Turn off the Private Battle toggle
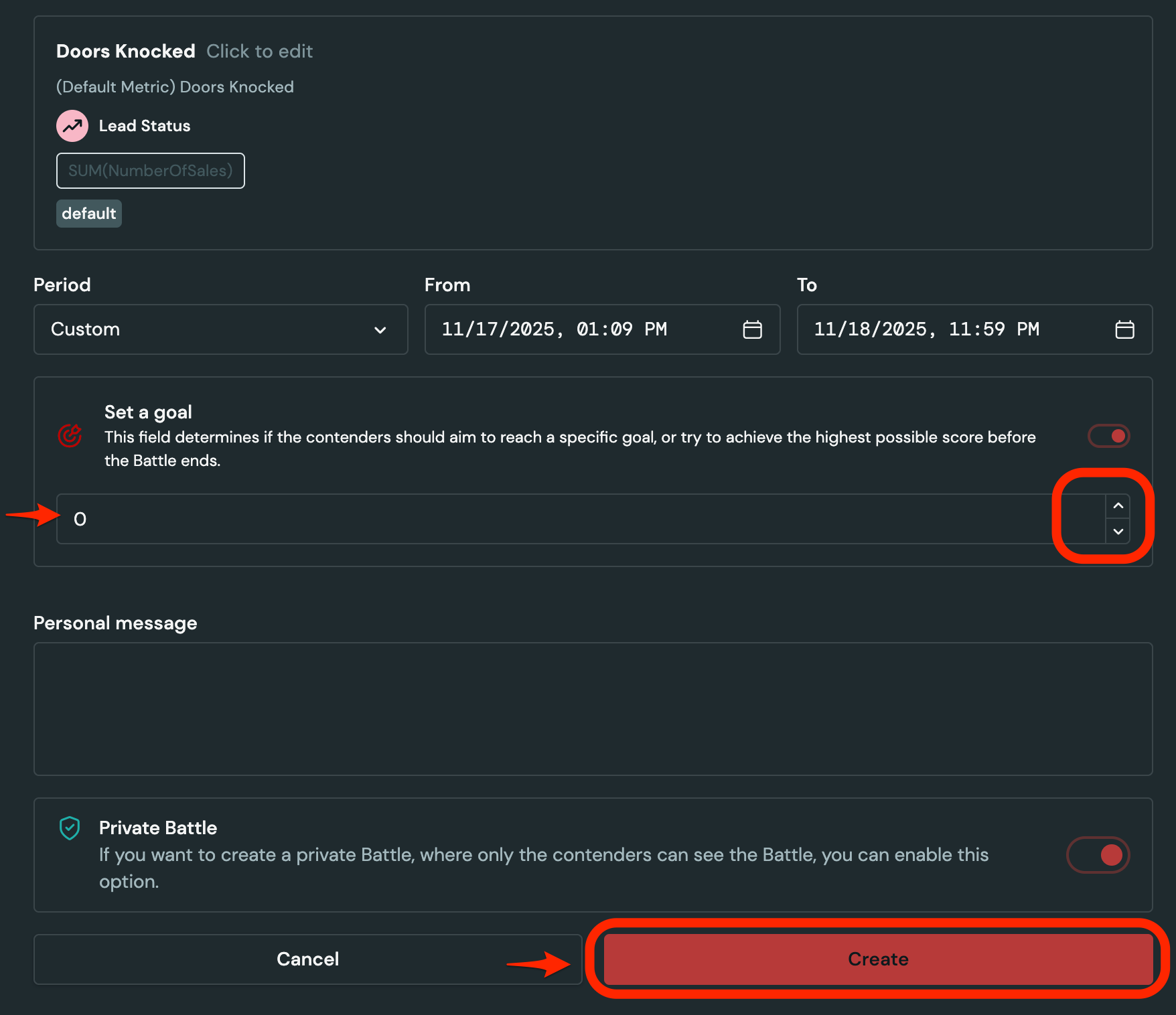Viewport: 1176px width, 1015px height. pyautogui.click(x=1098, y=855)
